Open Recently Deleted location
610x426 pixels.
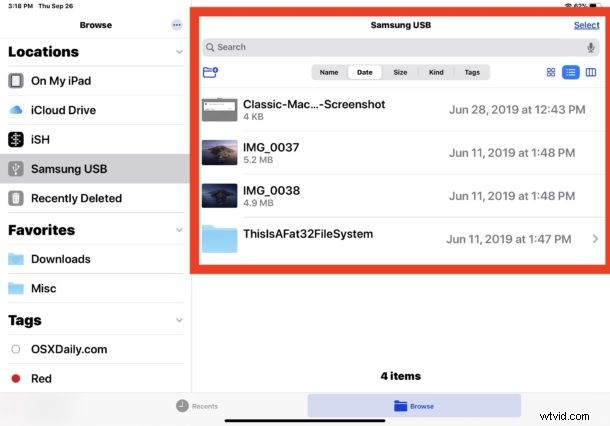pyautogui.click(x=95, y=198)
